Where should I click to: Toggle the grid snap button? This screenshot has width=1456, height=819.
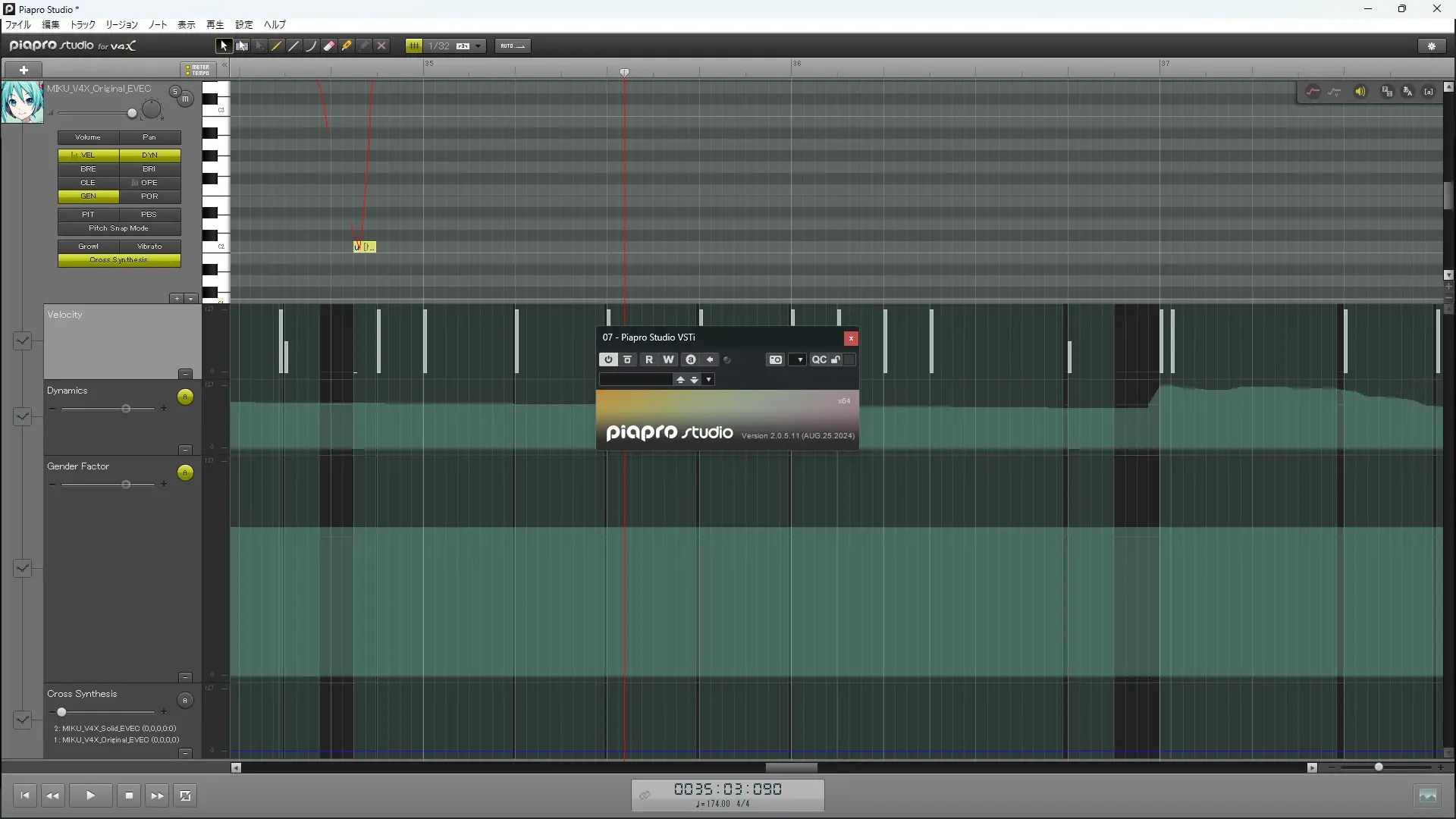point(413,46)
